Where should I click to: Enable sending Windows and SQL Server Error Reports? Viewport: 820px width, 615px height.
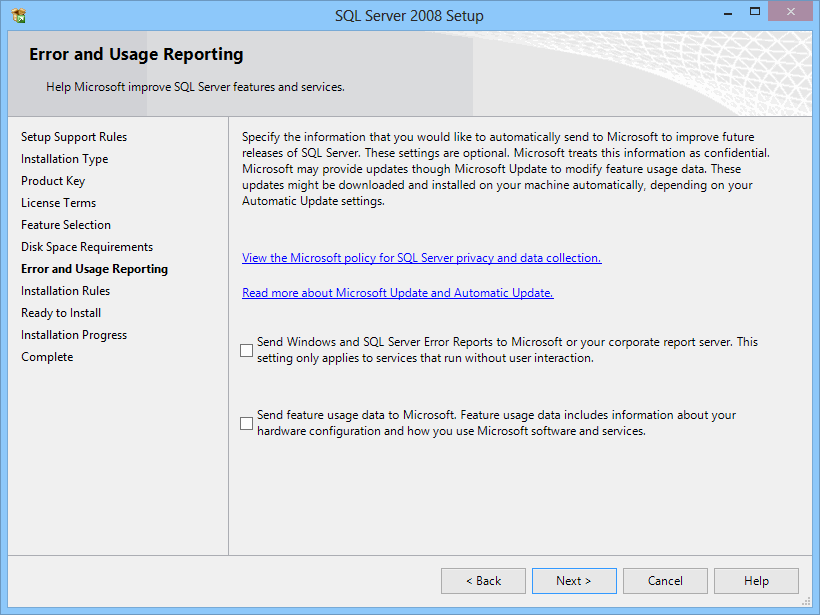click(246, 350)
